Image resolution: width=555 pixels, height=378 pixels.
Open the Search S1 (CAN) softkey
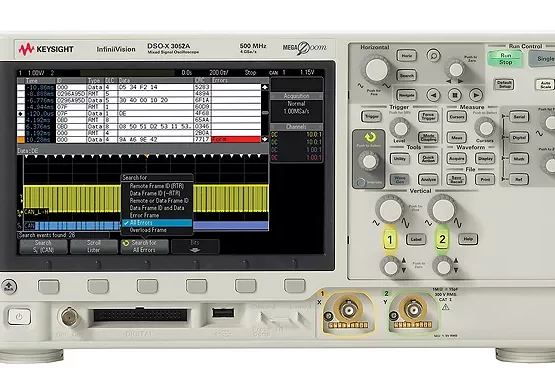coord(43,246)
